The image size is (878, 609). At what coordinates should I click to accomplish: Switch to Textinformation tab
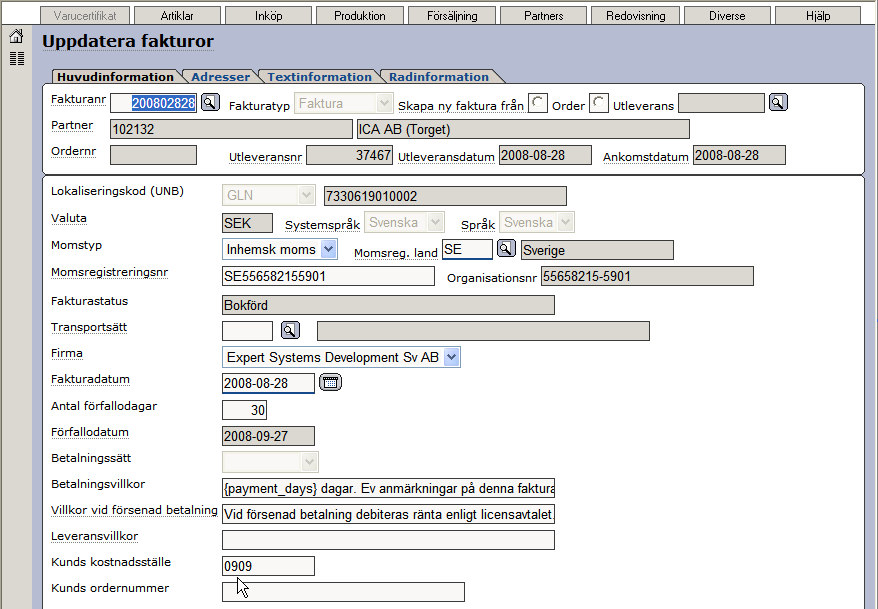click(319, 77)
